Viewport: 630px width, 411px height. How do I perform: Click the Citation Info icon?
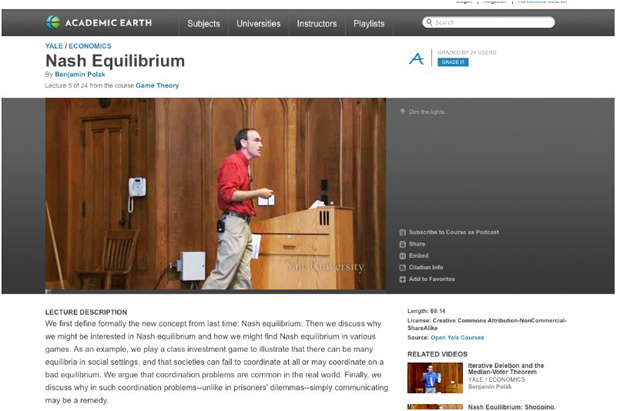402,268
